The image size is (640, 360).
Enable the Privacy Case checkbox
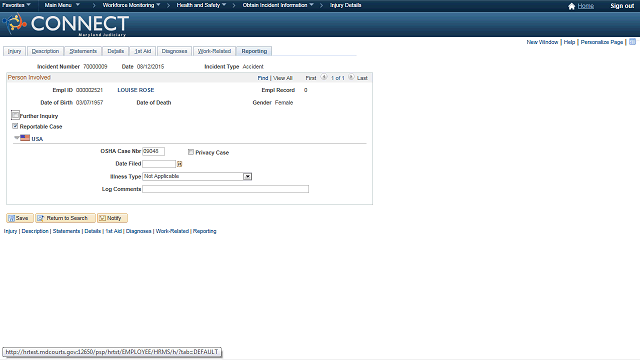point(191,152)
